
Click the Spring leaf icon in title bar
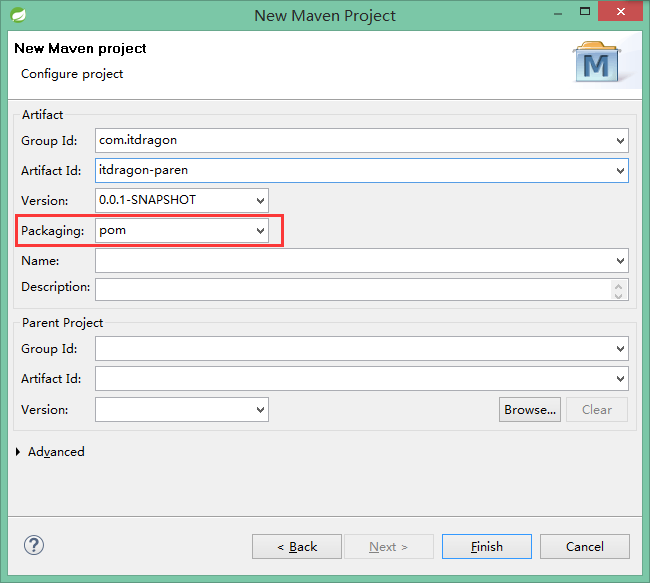click(x=18, y=15)
